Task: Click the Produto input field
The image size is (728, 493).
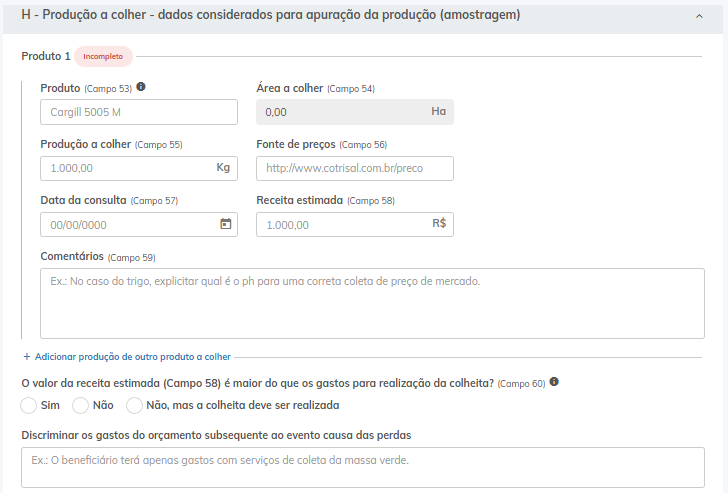Action: 138,112
